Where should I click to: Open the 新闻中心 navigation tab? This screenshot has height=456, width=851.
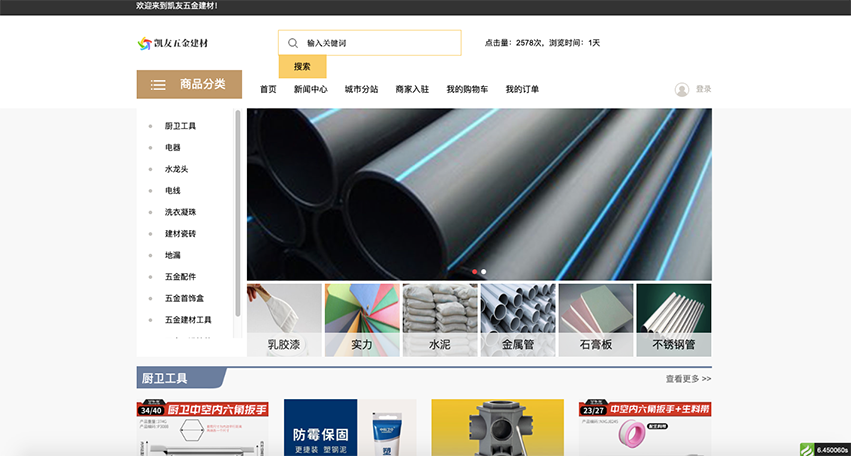(x=311, y=89)
